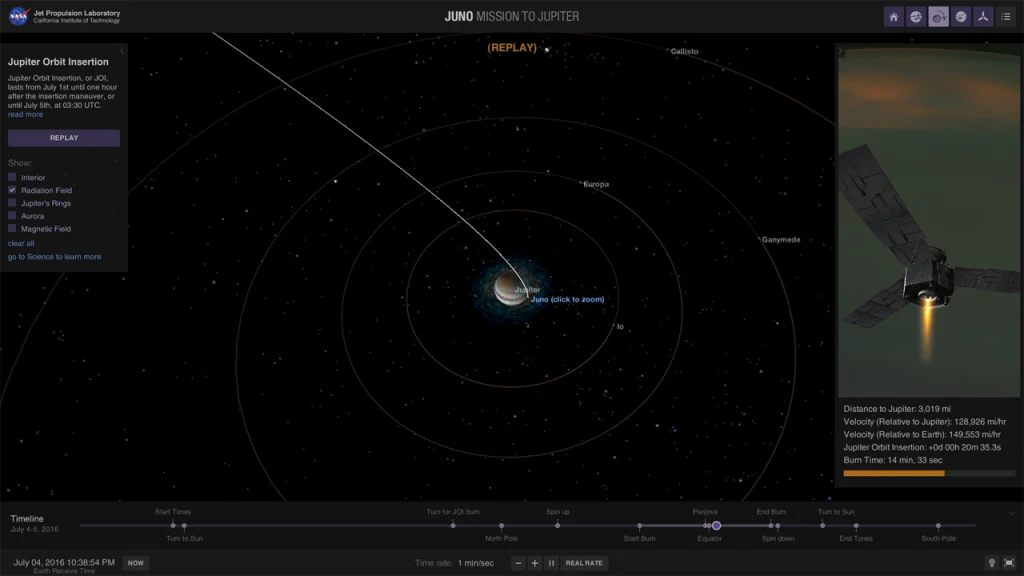Toggle the Aurora option

click(12, 215)
